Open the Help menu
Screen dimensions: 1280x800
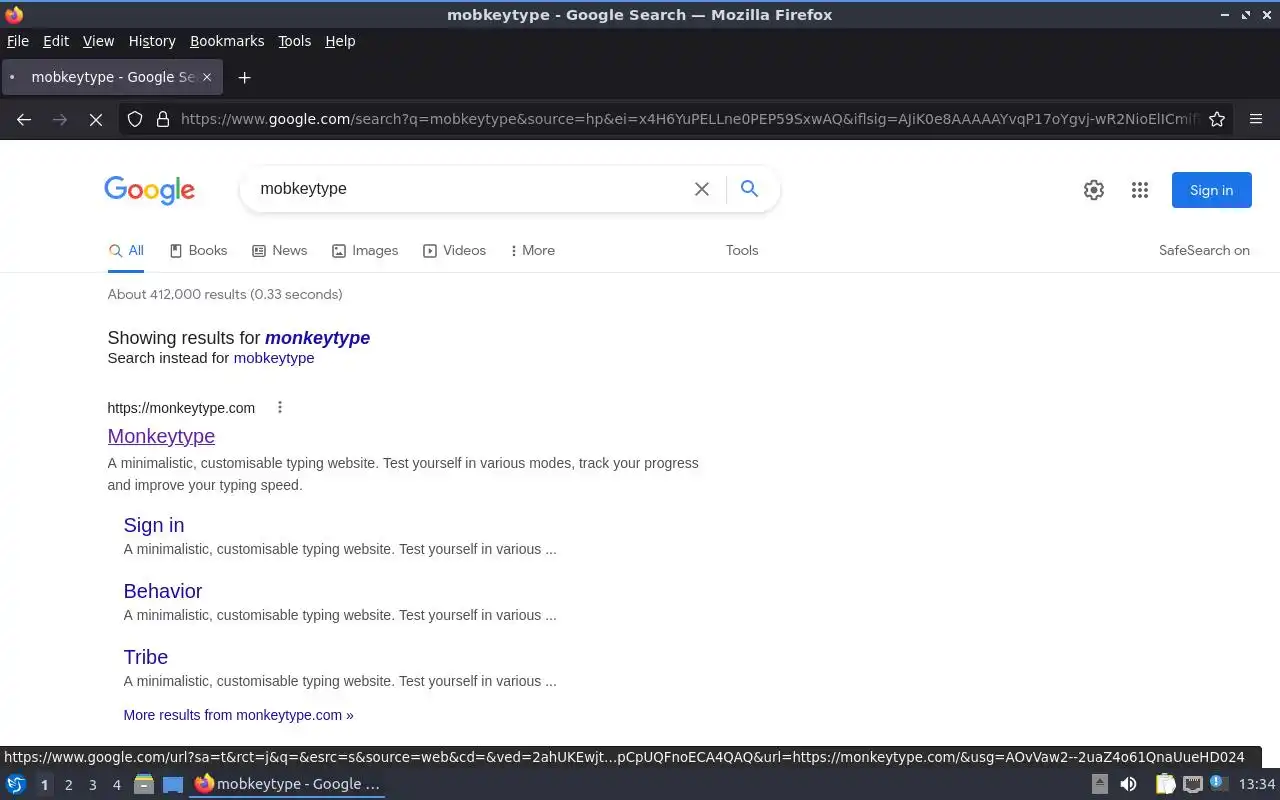(x=340, y=41)
